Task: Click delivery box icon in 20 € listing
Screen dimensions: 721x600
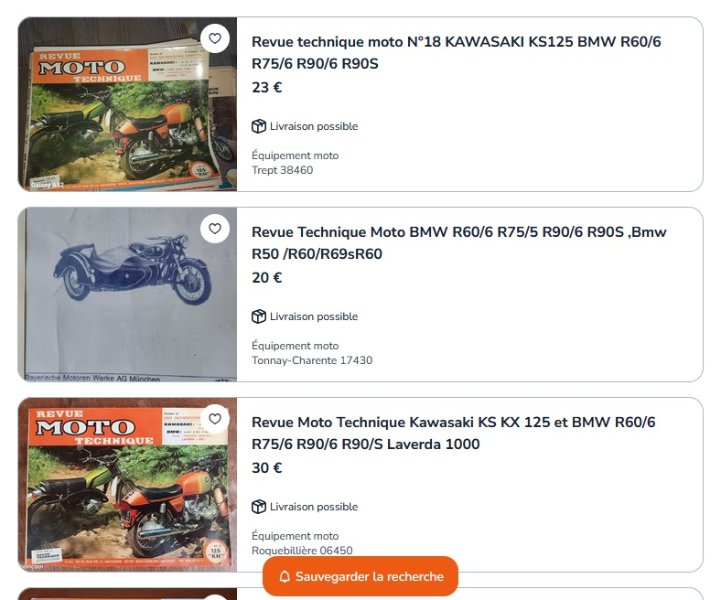Action: 258,316
